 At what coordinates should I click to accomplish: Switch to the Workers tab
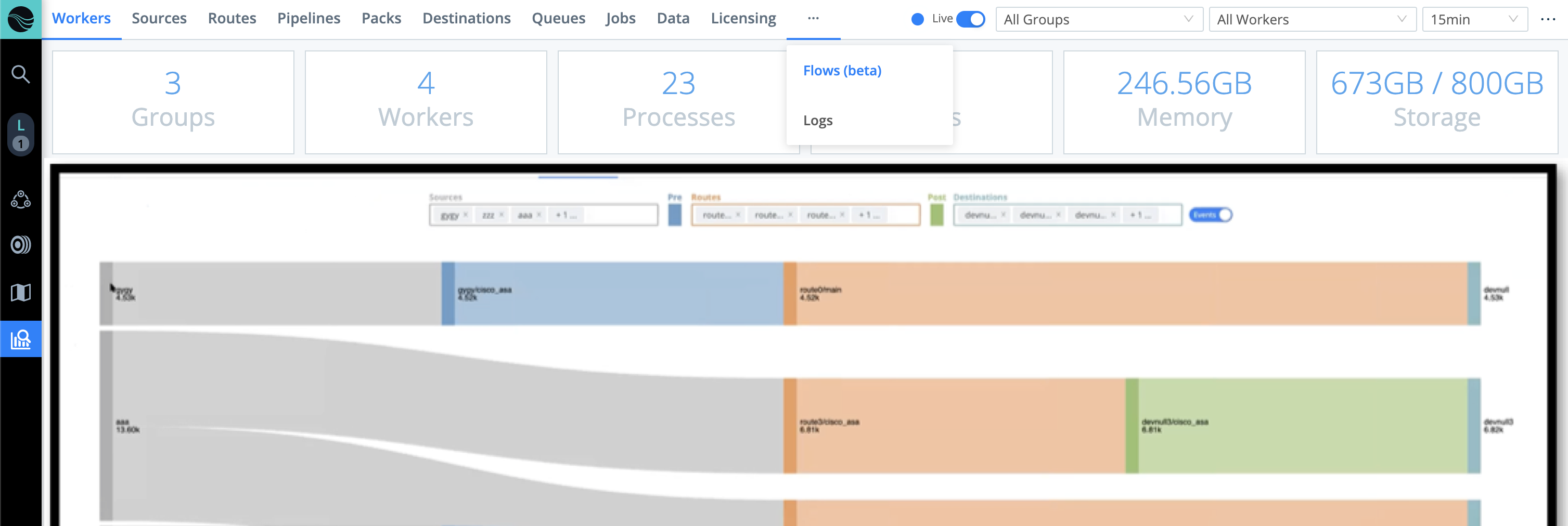pyautogui.click(x=81, y=18)
